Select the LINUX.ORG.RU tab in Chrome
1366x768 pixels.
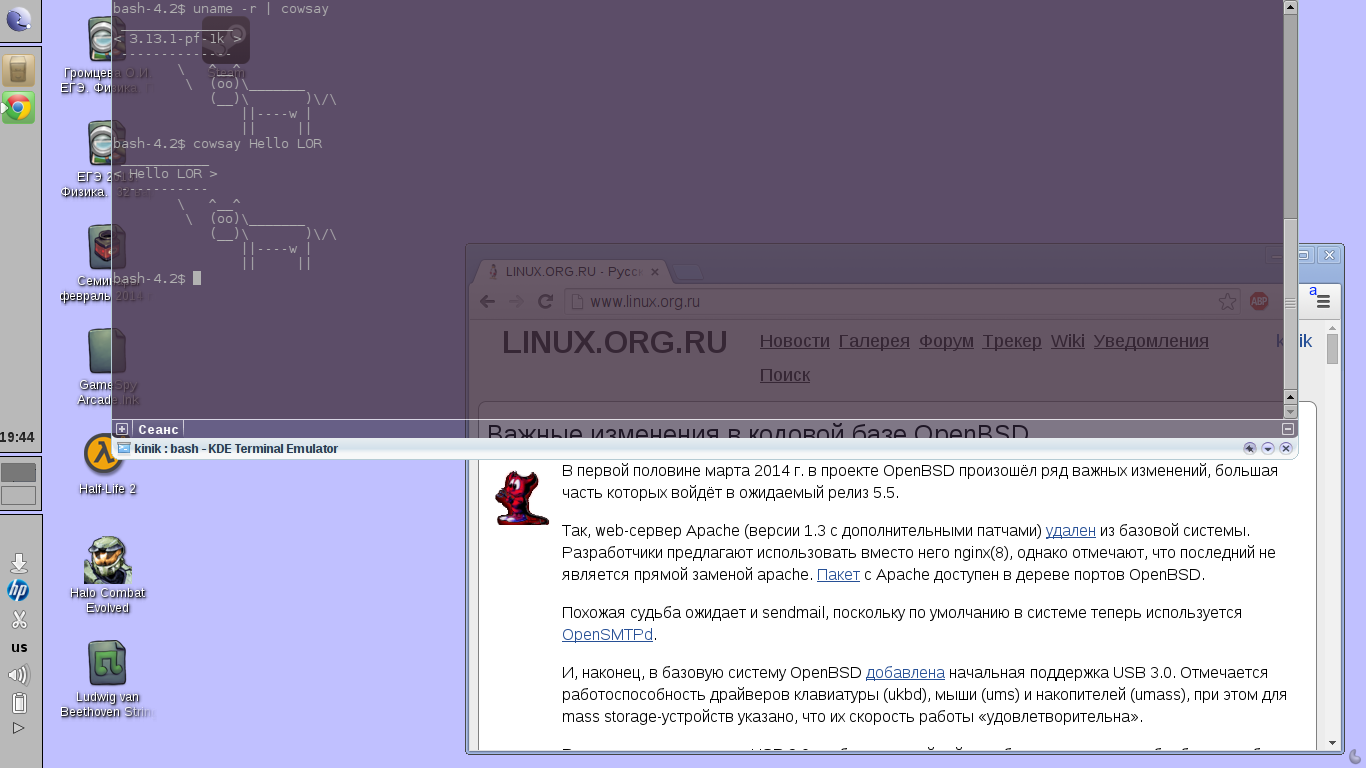tap(570, 272)
